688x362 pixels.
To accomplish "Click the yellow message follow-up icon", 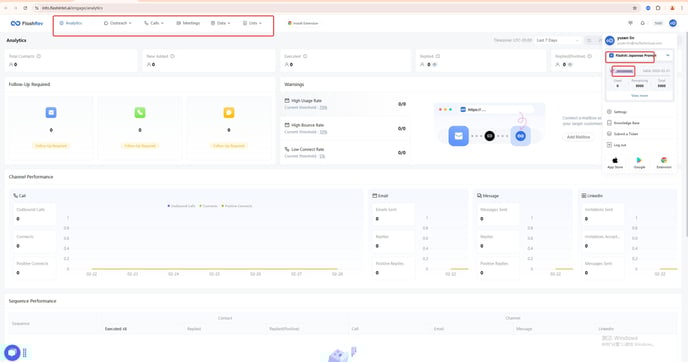I will [x=229, y=113].
